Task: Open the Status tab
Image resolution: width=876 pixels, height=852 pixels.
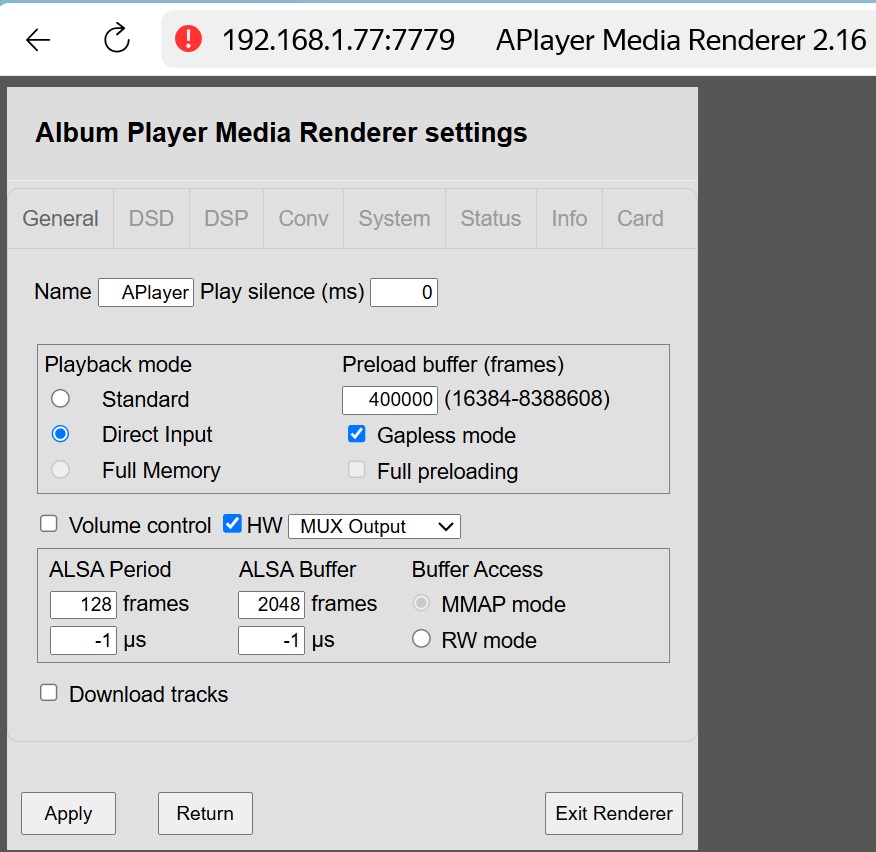Action: [490, 219]
